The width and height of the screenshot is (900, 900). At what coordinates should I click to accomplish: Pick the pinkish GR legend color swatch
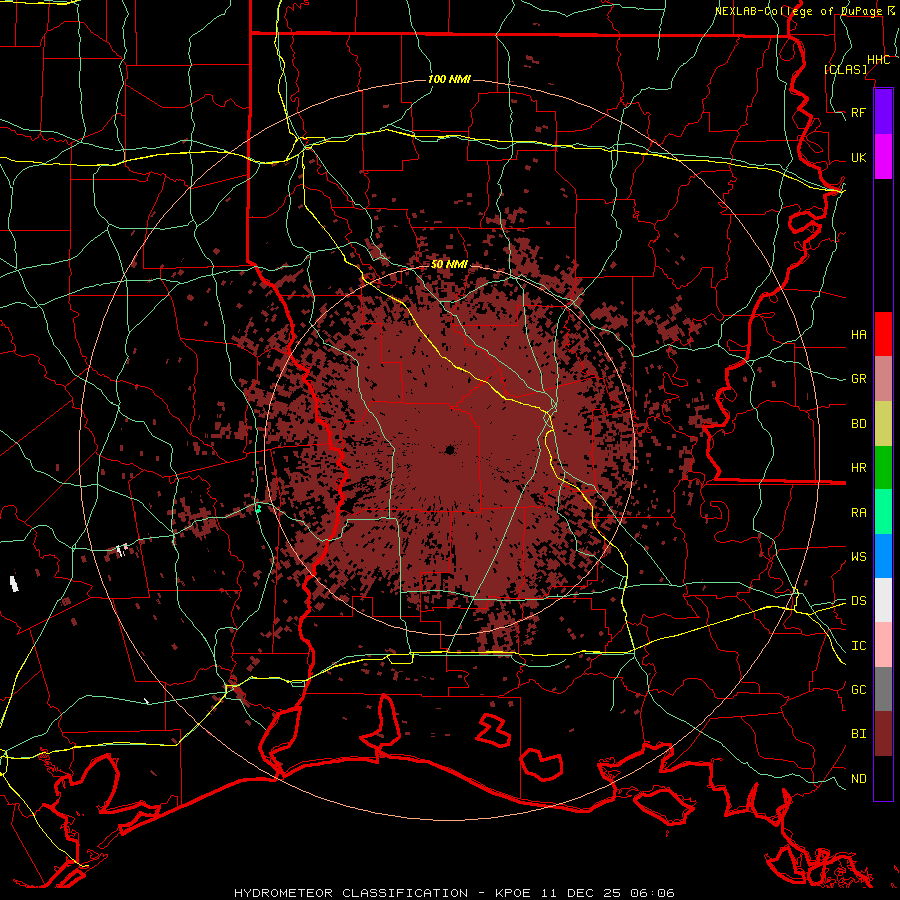pyautogui.click(x=883, y=379)
